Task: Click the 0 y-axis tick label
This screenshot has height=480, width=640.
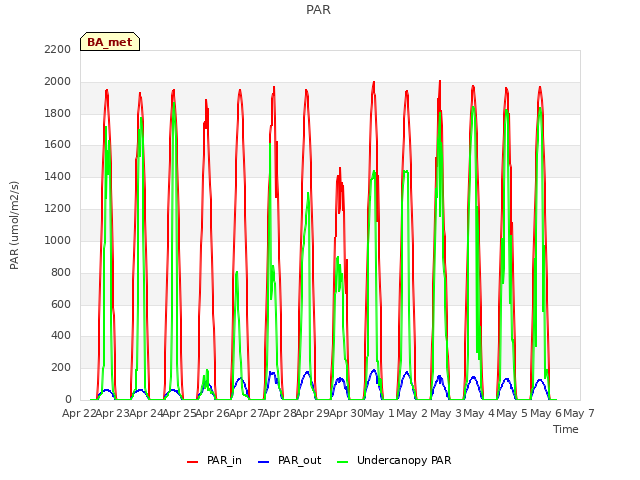Action: [x=68, y=400]
